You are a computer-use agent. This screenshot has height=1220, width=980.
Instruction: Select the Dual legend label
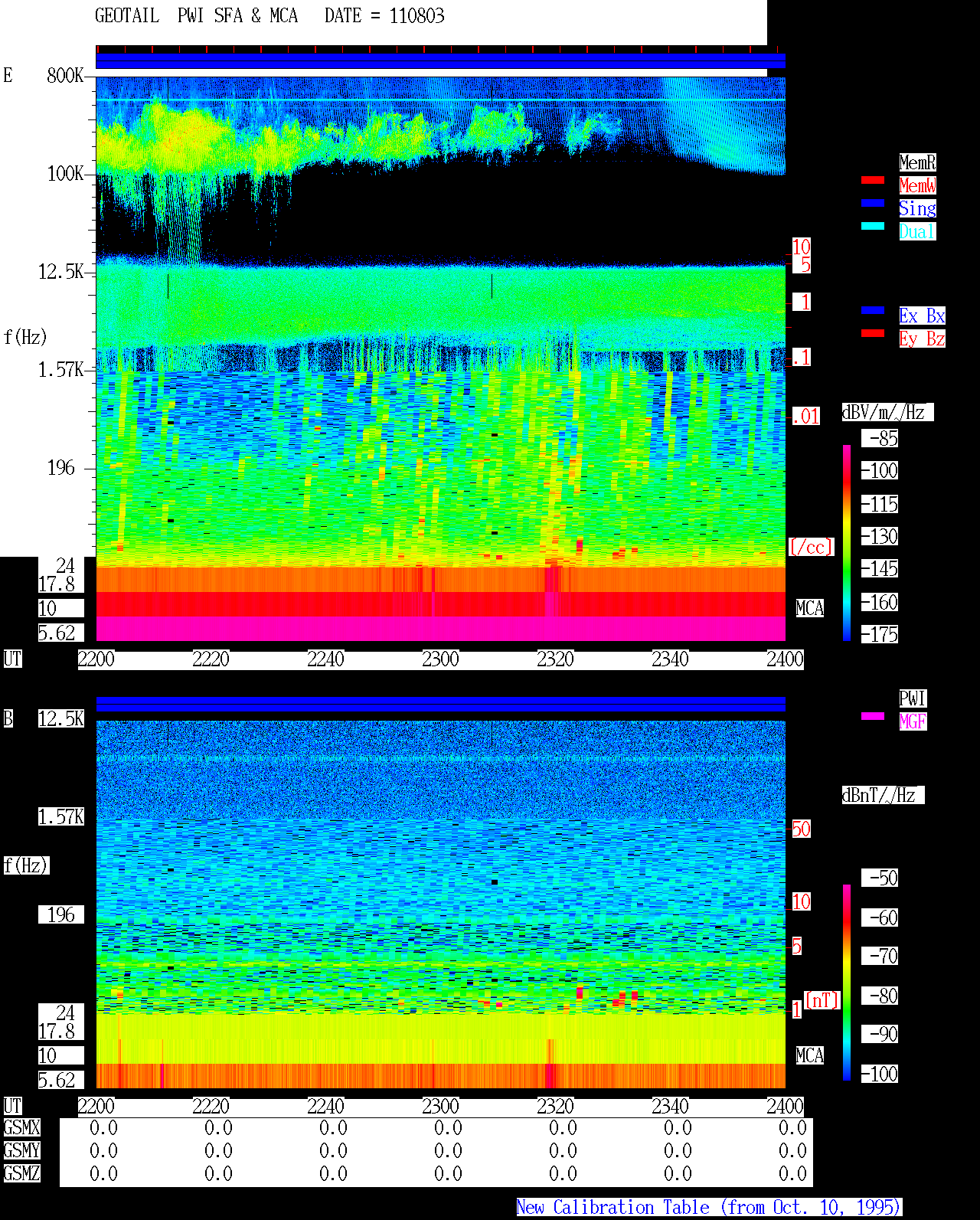[x=917, y=231]
